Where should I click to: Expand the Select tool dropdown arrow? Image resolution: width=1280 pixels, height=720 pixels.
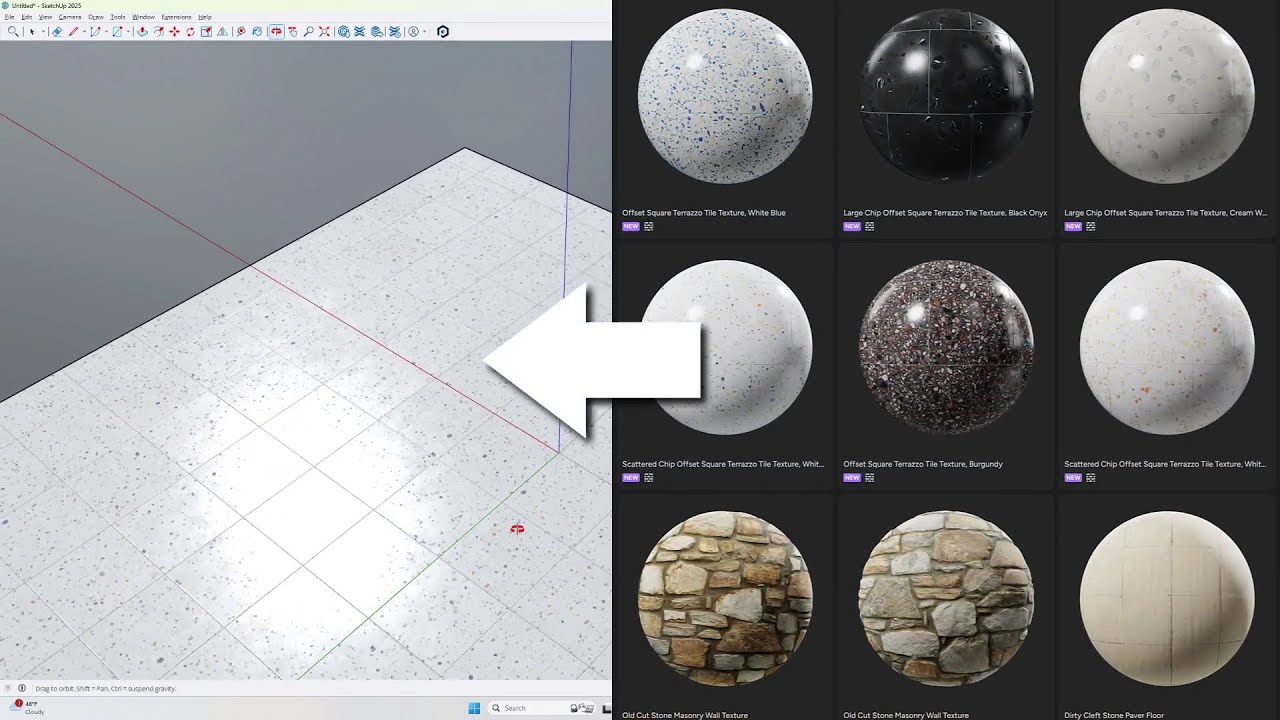[43, 32]
